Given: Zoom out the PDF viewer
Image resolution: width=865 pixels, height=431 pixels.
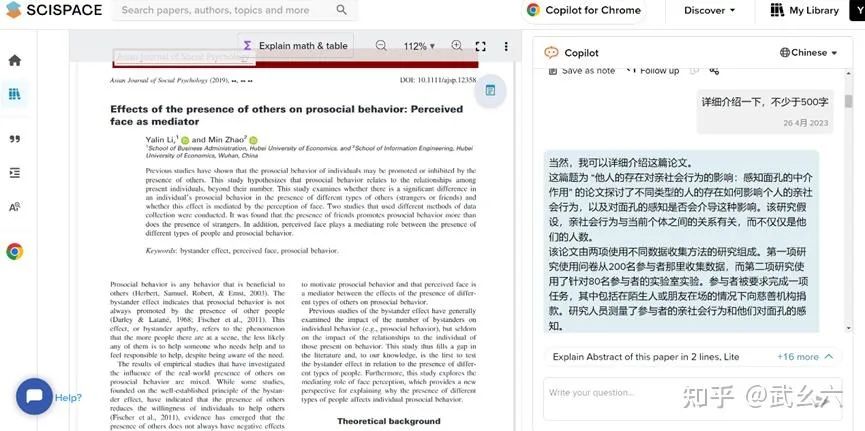Looking at the screenshot, I should [x=381, y=46].
